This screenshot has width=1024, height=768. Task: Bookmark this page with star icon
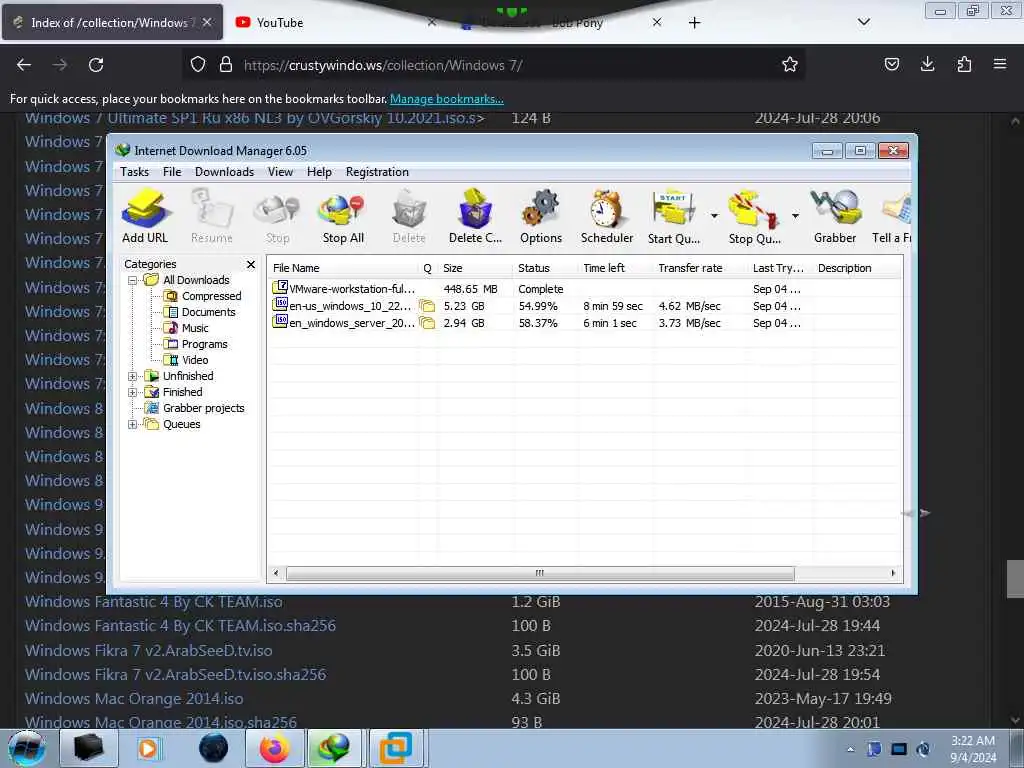(x=790, y=65)
